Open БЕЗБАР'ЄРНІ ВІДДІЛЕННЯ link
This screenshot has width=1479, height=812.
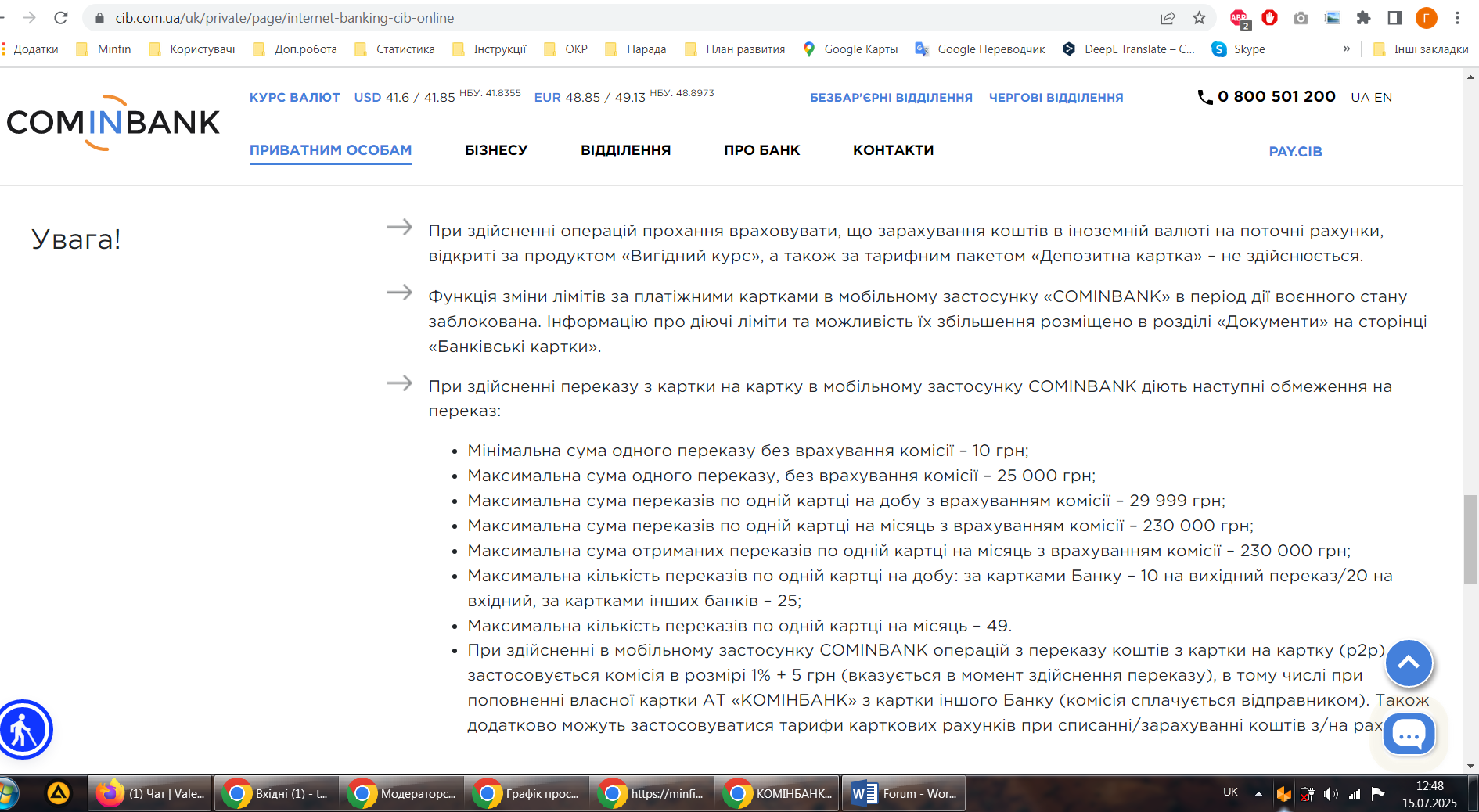[x=891, y=98]
